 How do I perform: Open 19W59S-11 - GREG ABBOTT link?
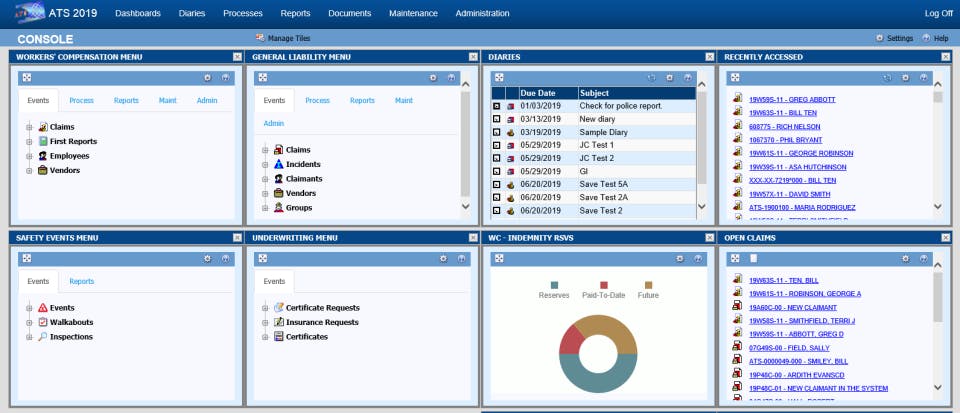coord(792,100)
